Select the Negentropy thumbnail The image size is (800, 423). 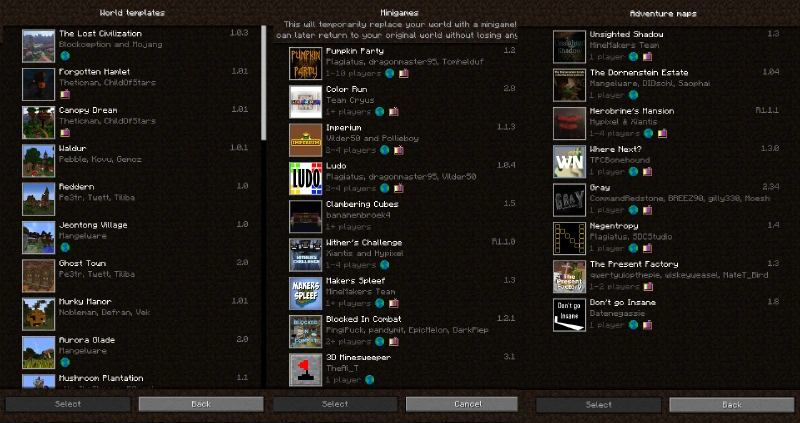(569, 238)
